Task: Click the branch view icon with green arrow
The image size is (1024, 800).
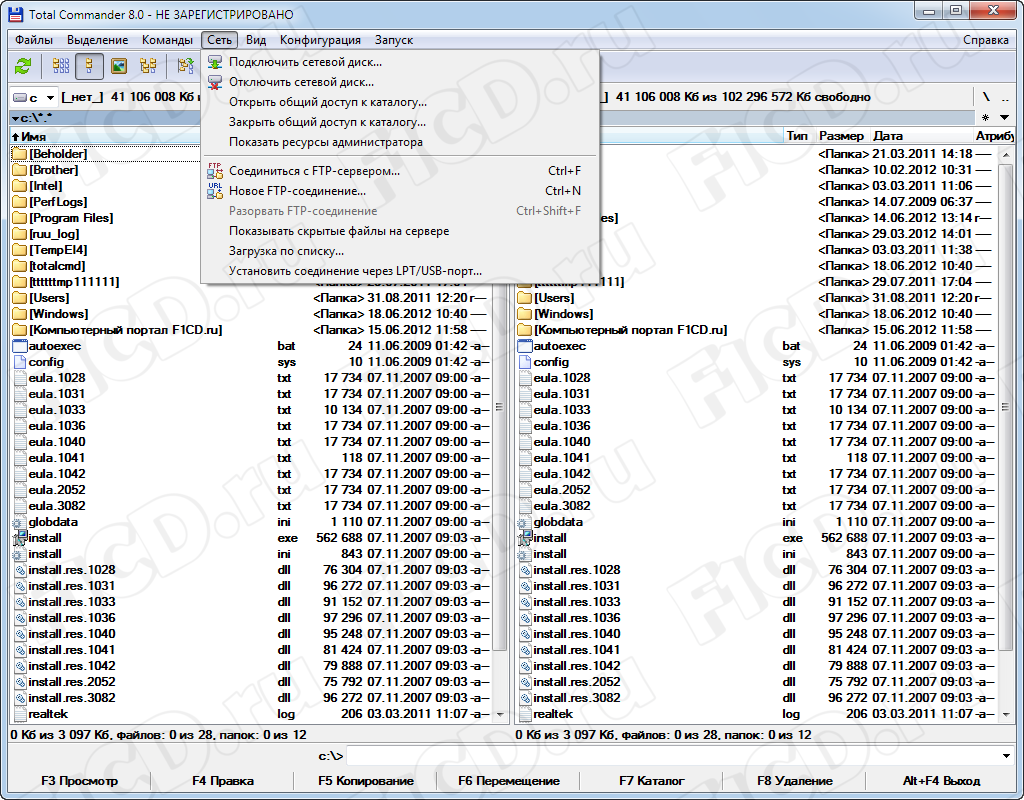Action: (x=186, y=66)
